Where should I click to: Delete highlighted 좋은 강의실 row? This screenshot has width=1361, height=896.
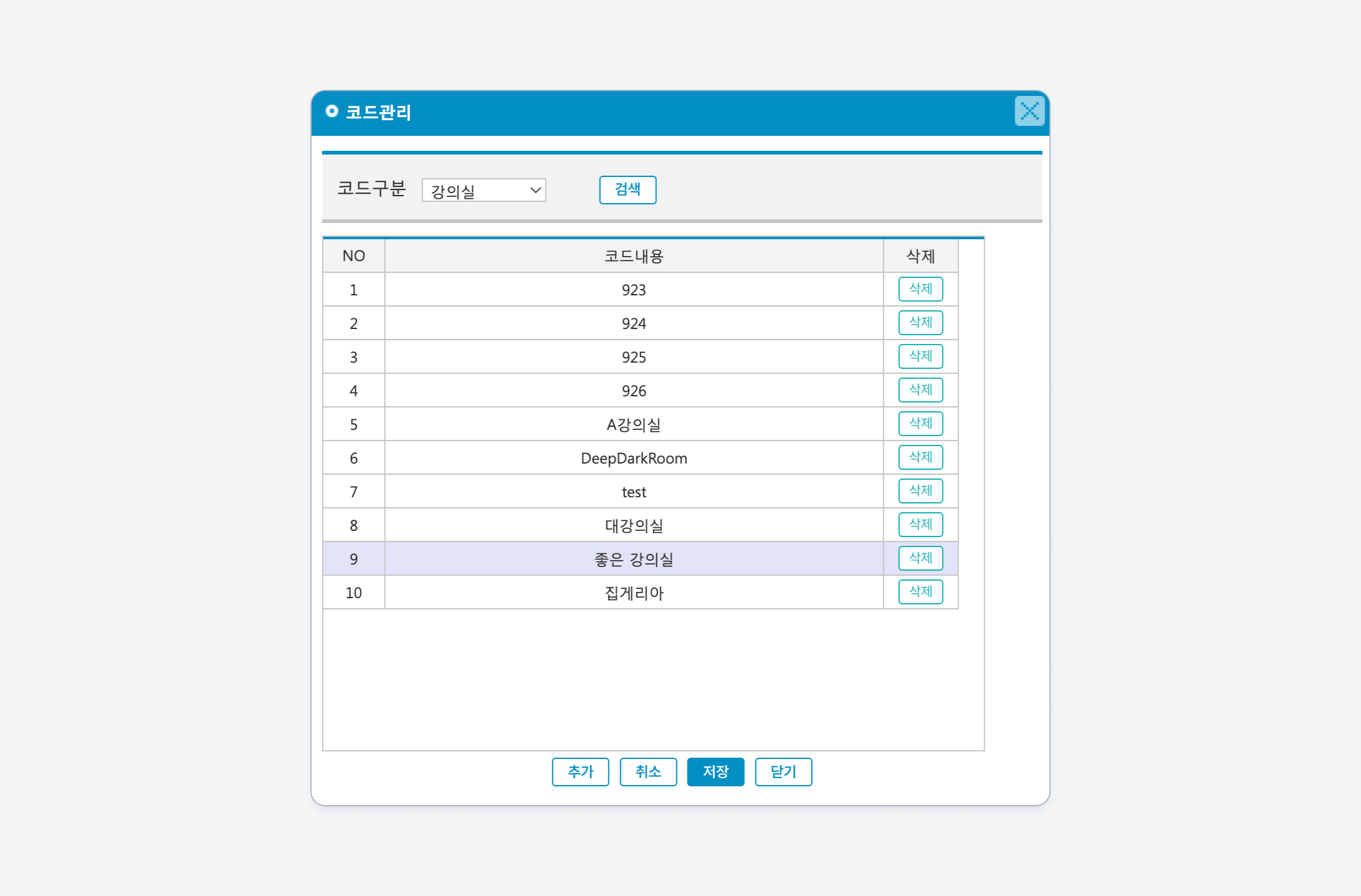[x=920, y=558]
